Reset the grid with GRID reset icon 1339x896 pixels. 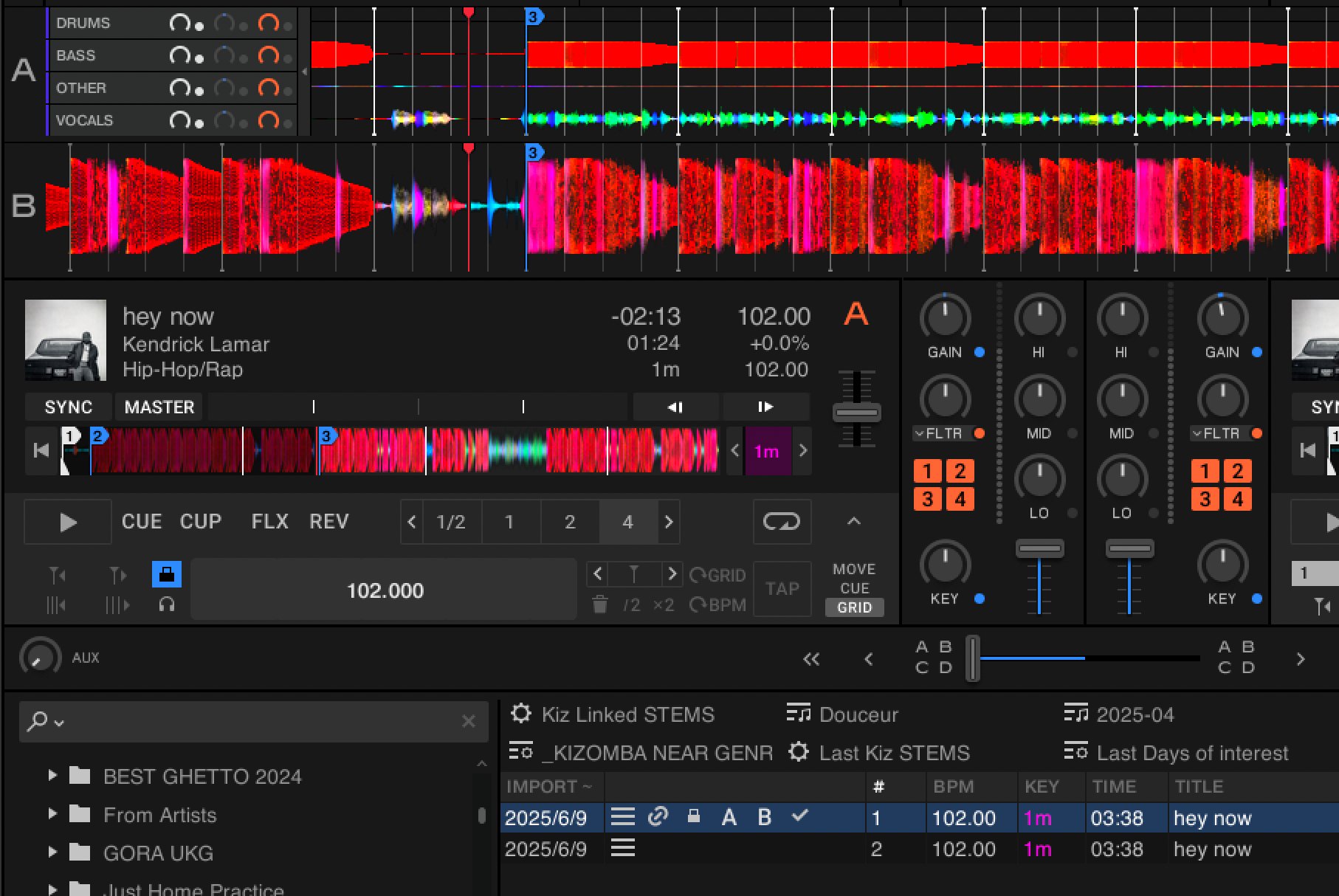[717, 575]
